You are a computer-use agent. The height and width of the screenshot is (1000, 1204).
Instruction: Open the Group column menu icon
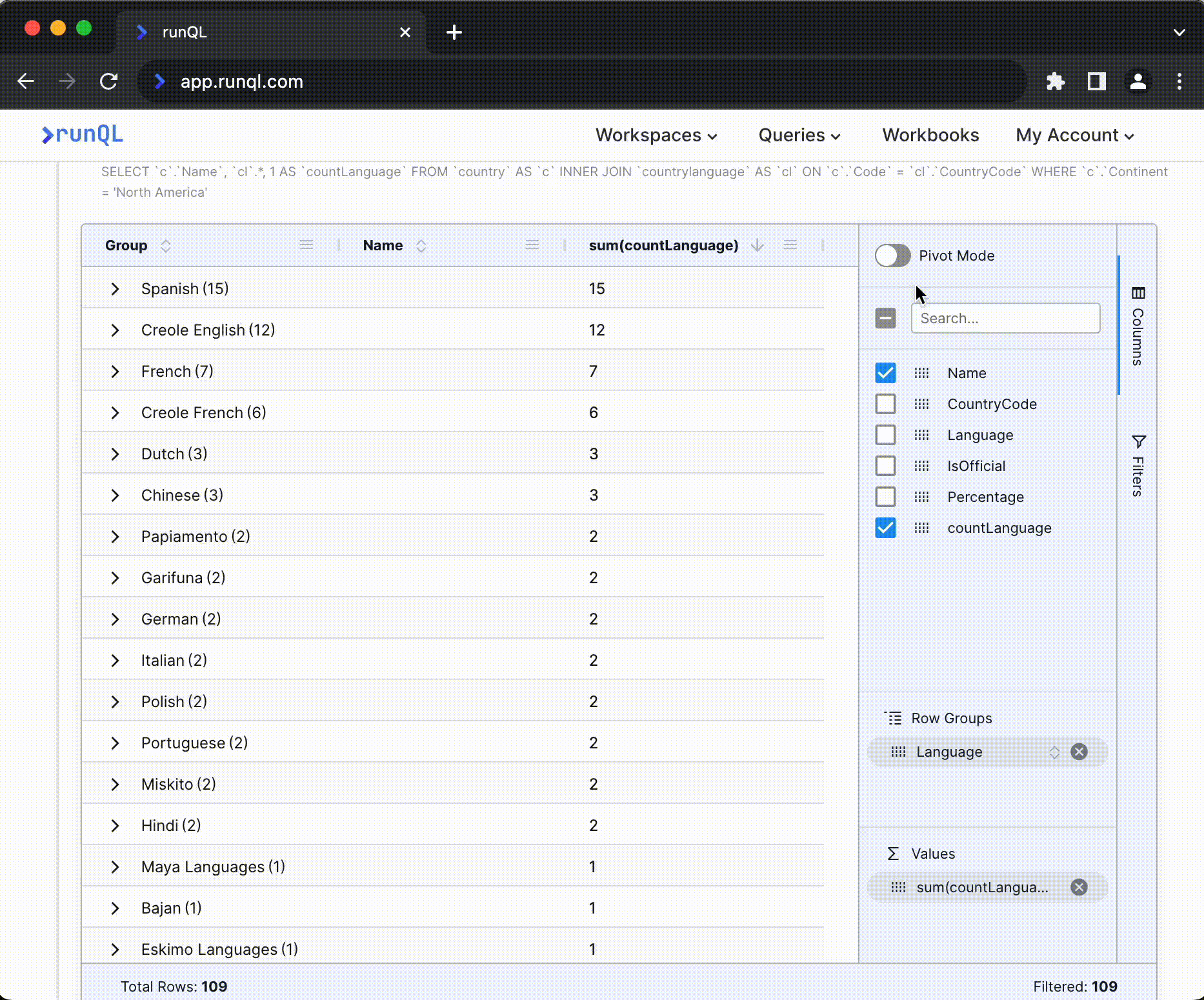click(x=306, y=245)
